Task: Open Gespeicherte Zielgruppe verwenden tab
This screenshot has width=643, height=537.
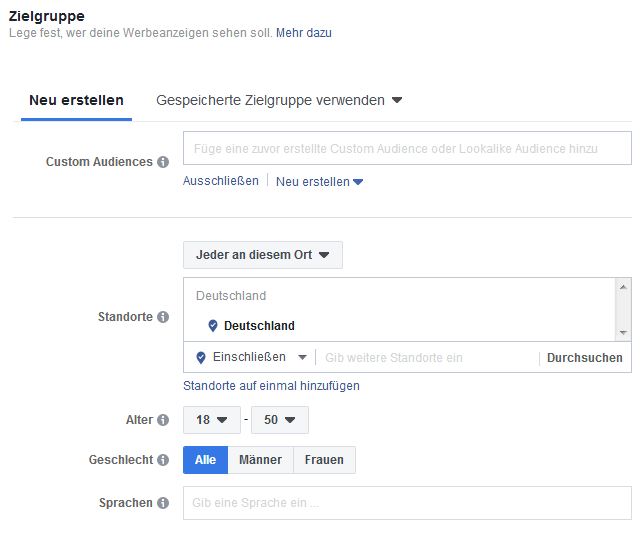Action: [278, 100]
